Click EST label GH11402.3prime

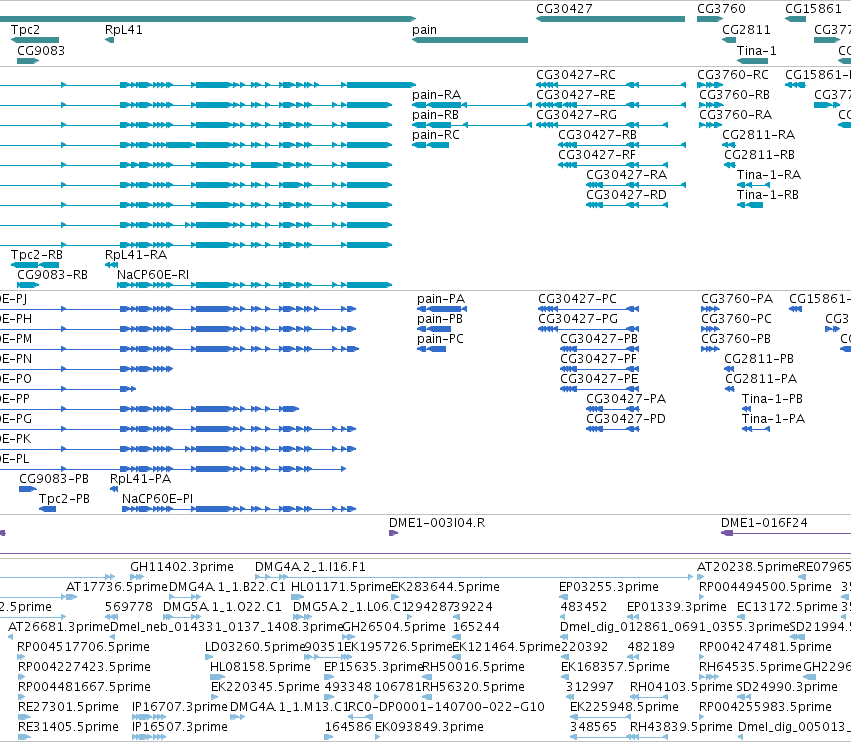pos(182,567)
